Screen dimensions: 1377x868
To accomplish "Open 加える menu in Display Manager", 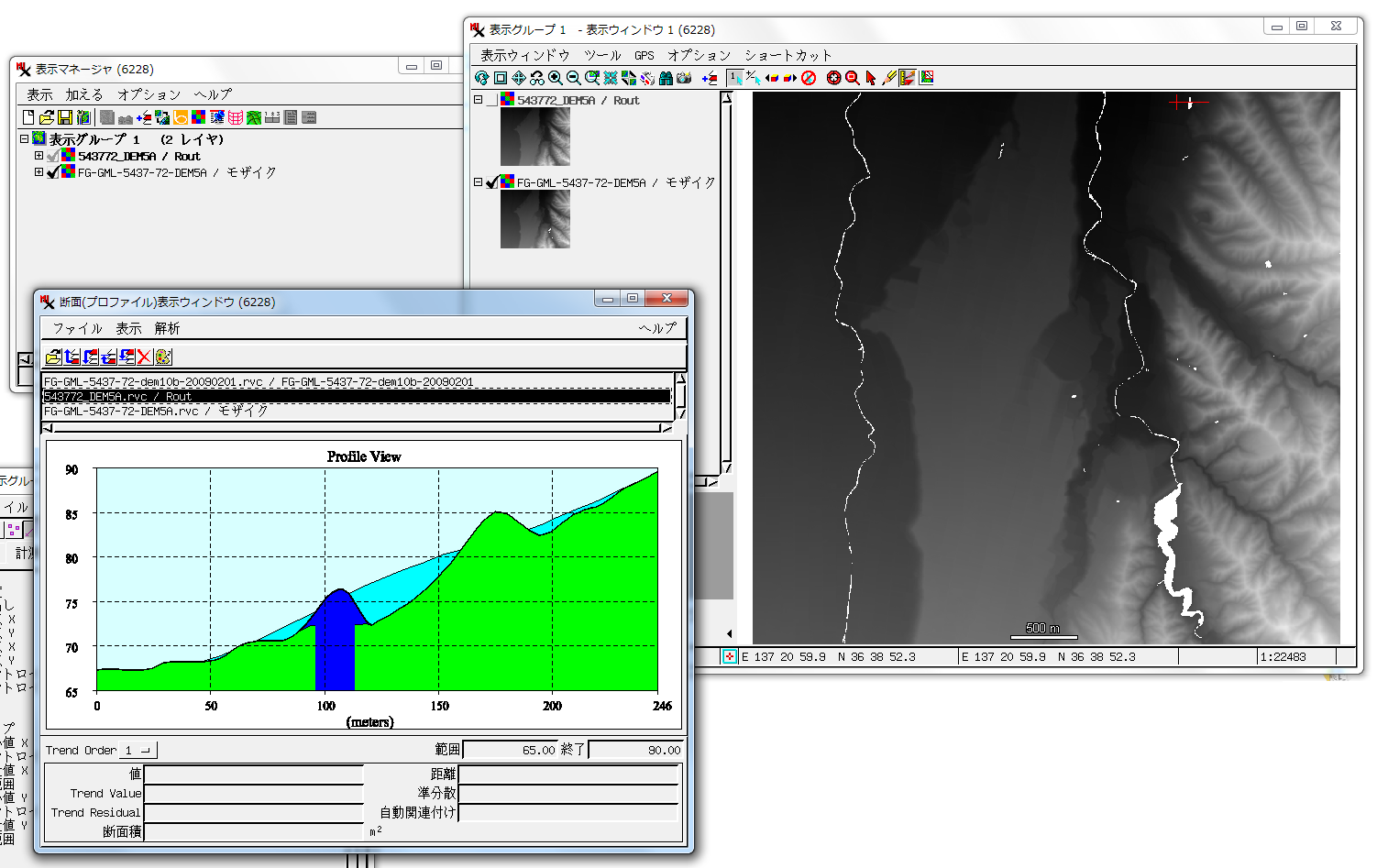I will coord(84,94).
